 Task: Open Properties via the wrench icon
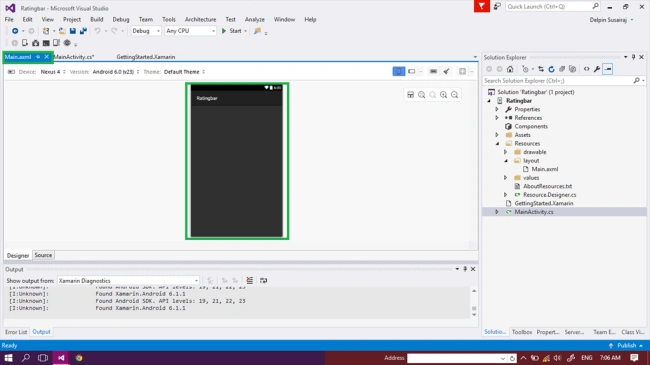pos(597,69)
